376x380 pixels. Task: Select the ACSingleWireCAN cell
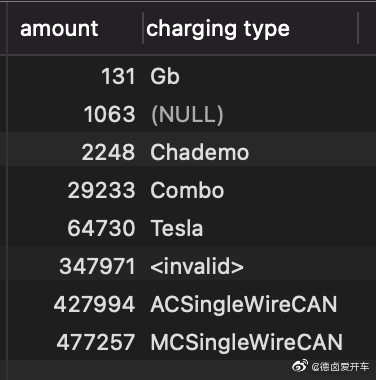[x=244, y=305]
